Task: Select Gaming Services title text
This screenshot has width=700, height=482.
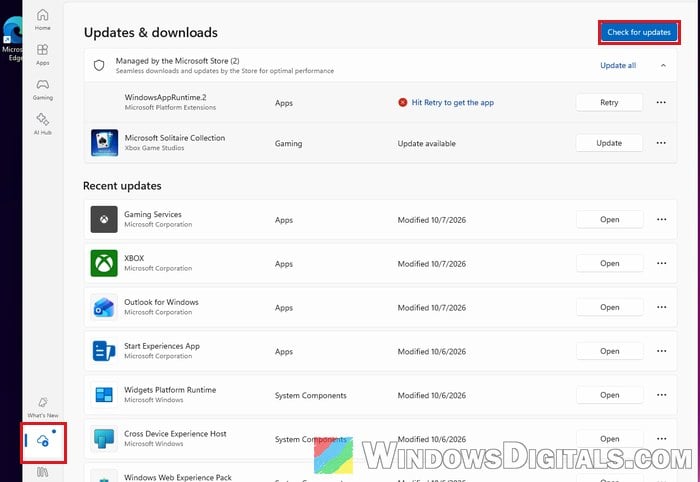Action: 153,214
